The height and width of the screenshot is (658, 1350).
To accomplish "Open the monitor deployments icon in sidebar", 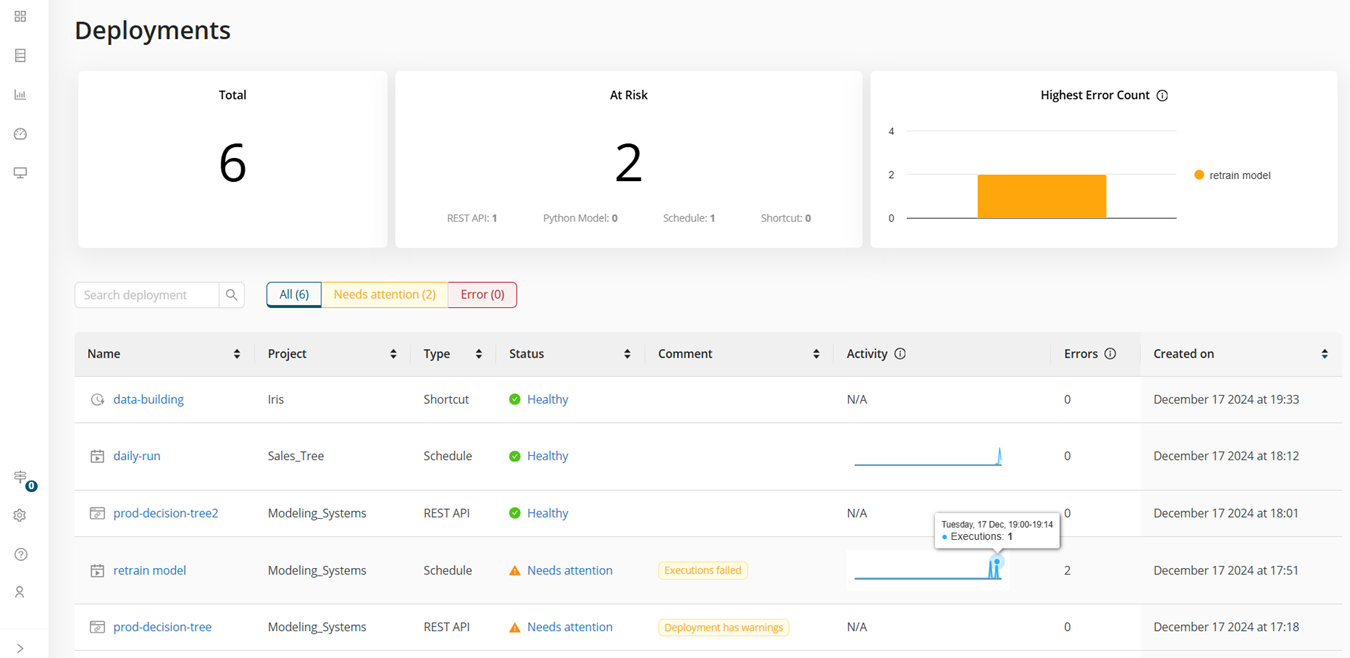I will coord(20,173).
